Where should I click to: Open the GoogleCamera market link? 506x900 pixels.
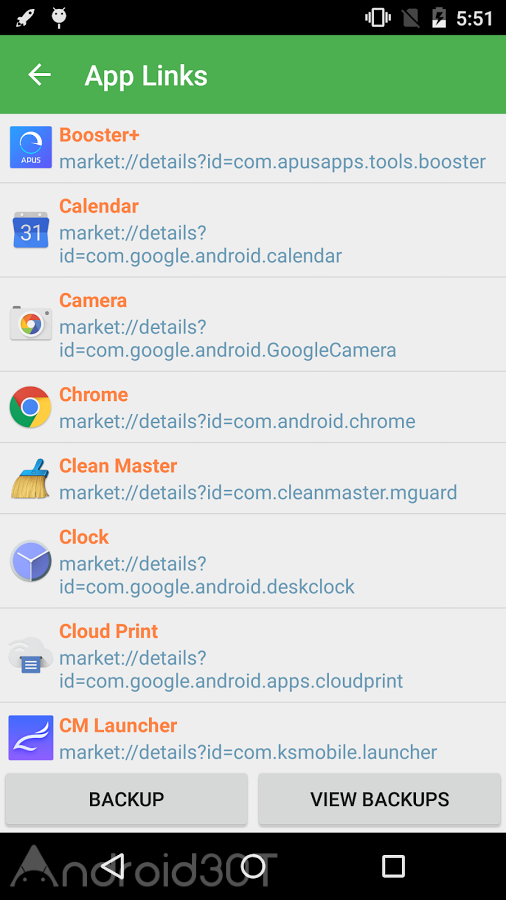point(228,339)
